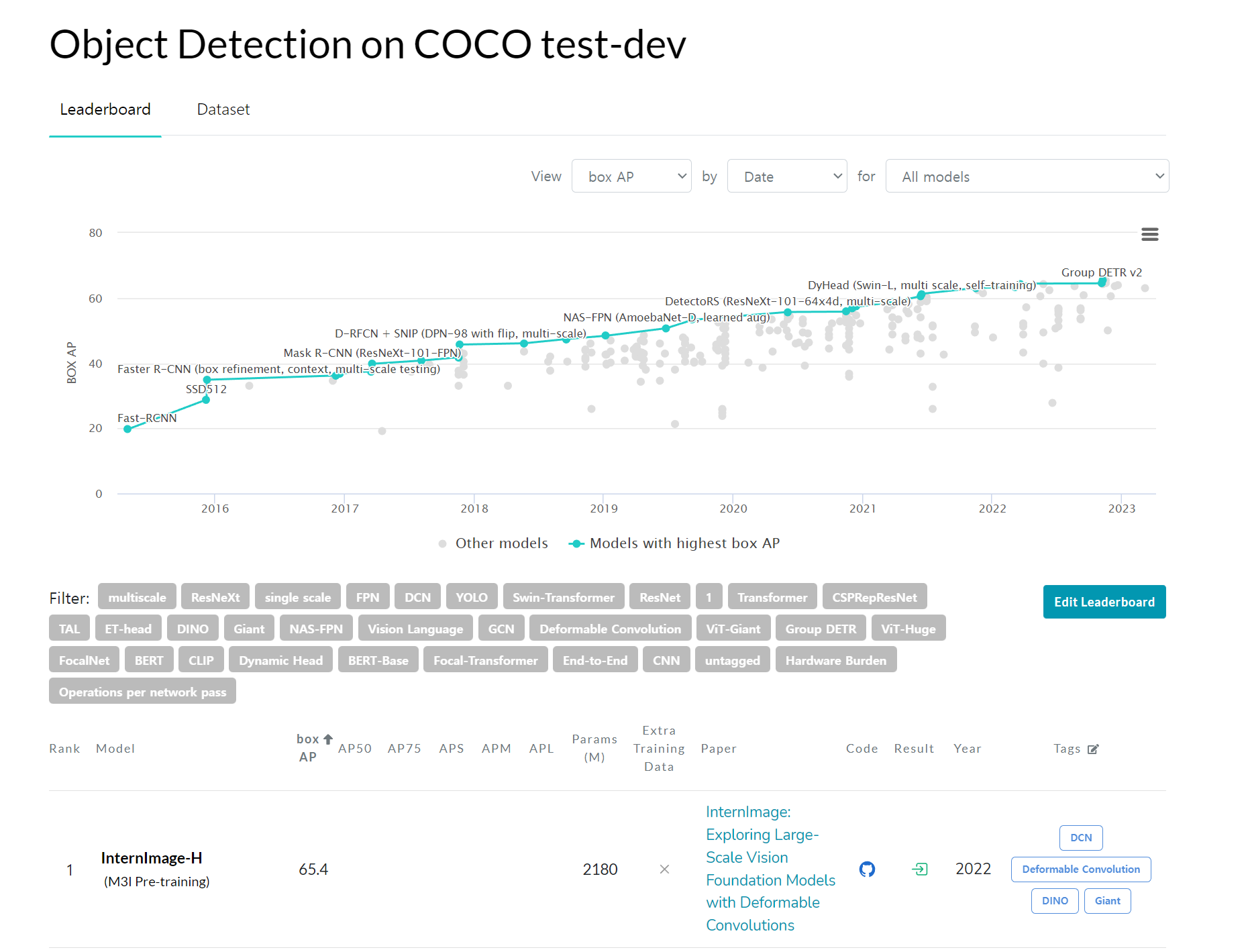Filter by the ViT-Huge tag
Viewport: 1248px width, 952px height.
(908, 629)
